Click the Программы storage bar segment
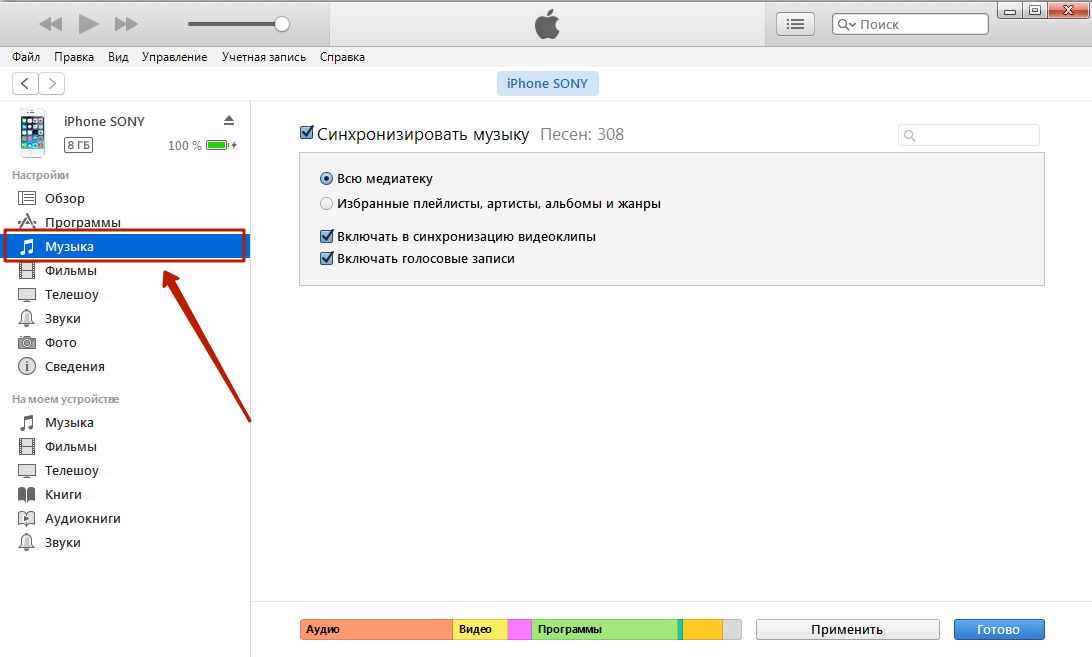The image size is (1092, 657). [604, 629]
